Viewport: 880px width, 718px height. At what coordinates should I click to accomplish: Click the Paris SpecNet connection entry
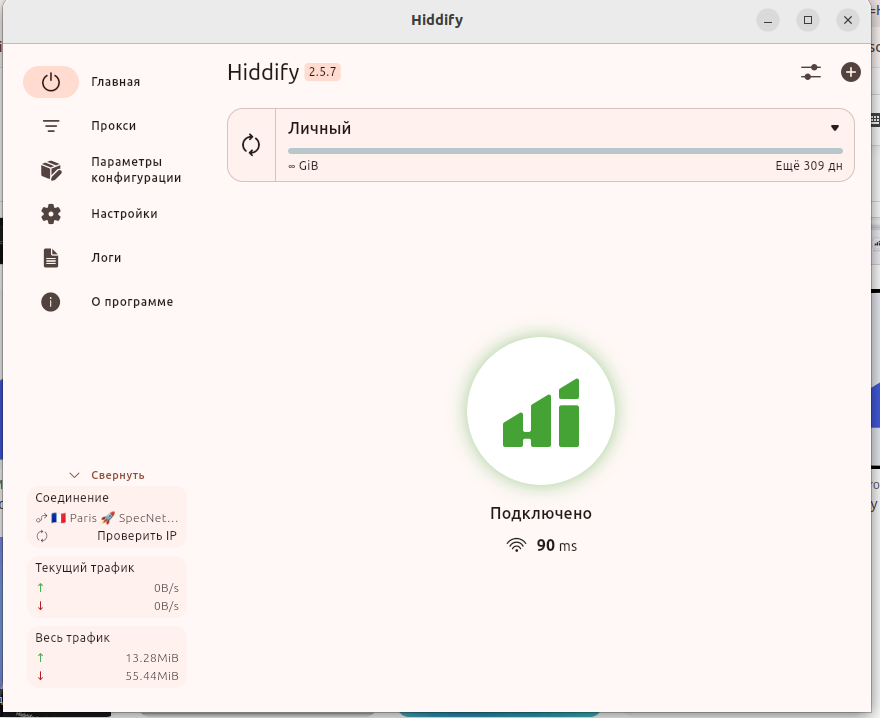107,518
